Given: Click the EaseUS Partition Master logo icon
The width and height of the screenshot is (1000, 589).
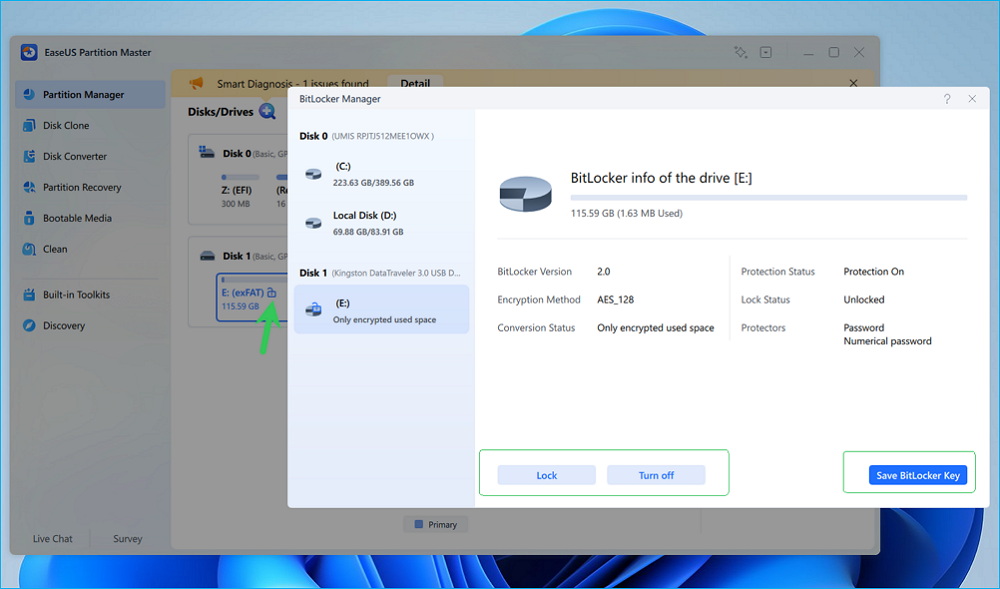Looking at the screenshot, I should (29, 52).
